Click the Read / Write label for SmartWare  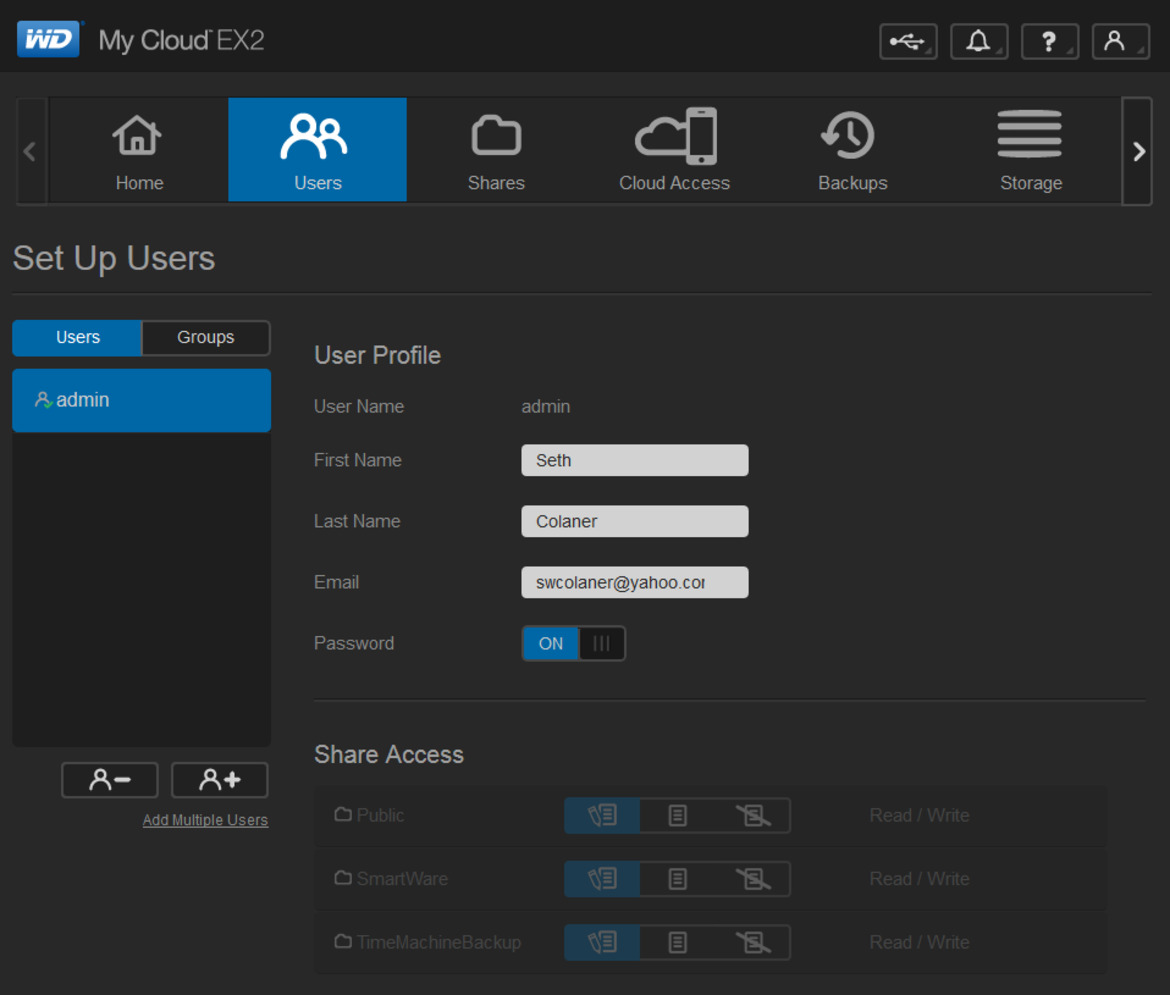point(919,879)
